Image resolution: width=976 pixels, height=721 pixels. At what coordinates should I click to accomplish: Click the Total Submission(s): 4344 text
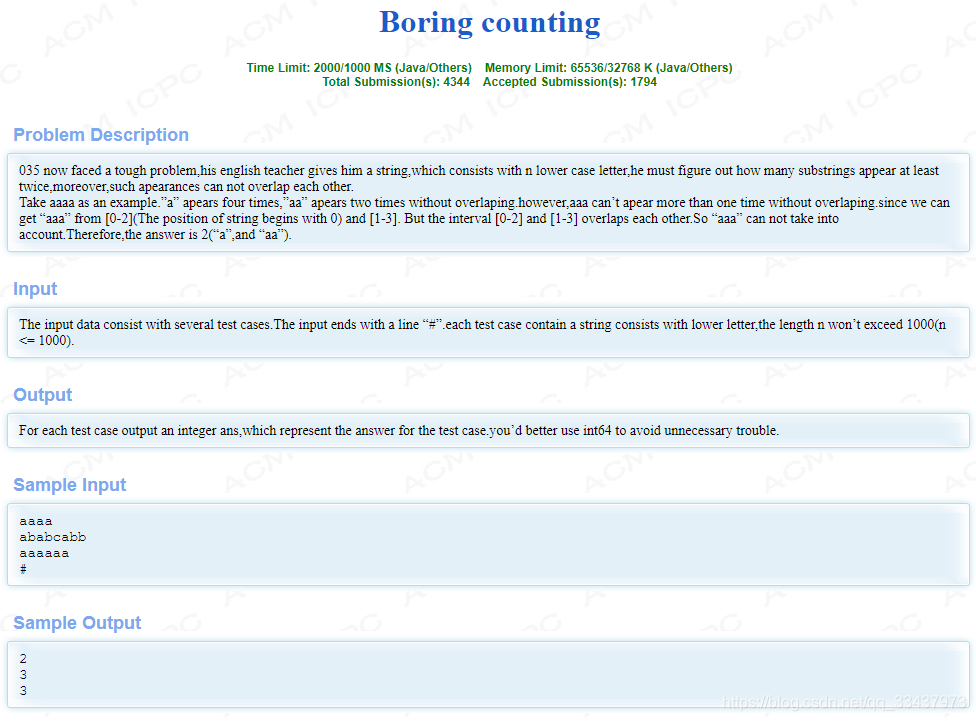(x=396, y=82)
